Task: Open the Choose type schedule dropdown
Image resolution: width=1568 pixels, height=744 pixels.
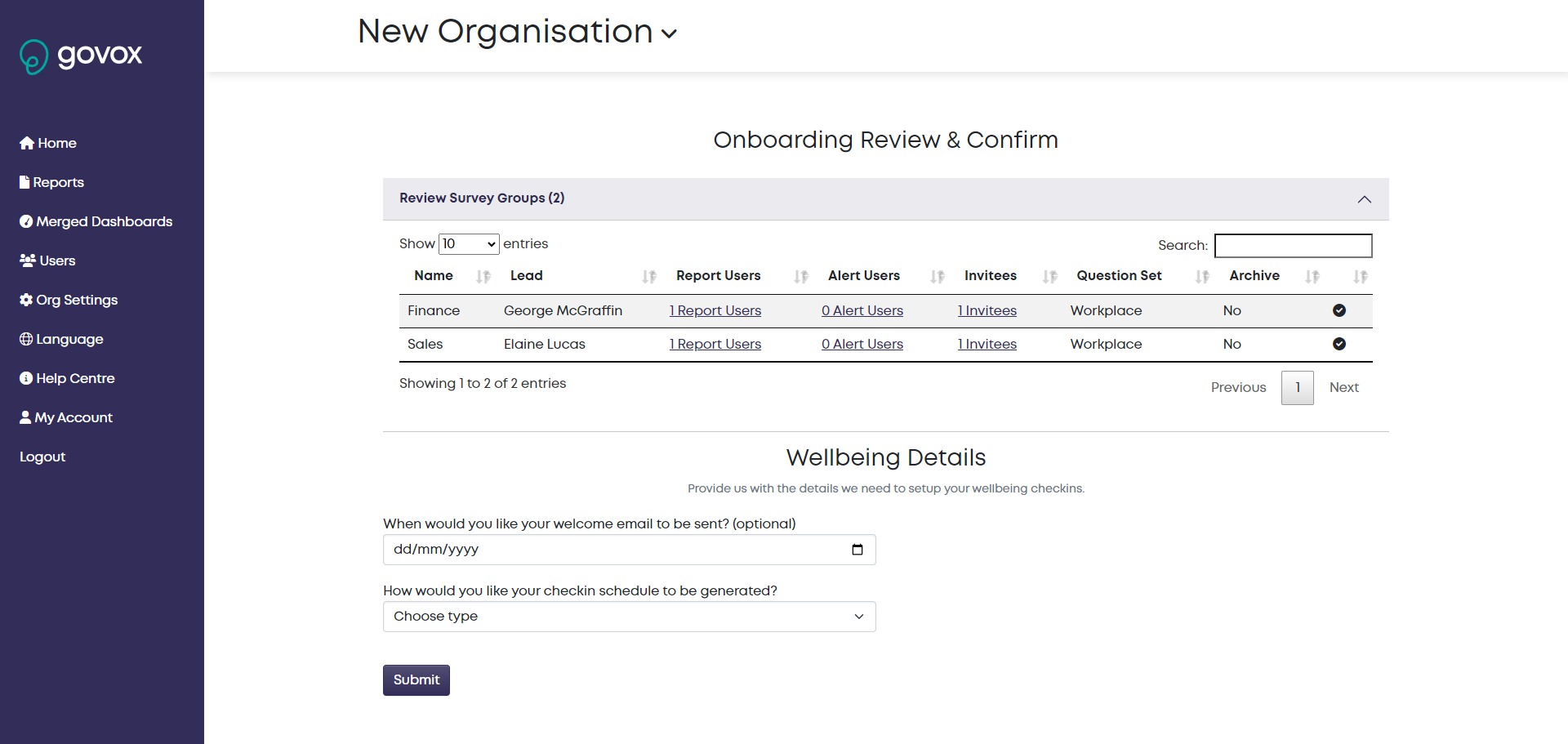Action: click(629, 617)
